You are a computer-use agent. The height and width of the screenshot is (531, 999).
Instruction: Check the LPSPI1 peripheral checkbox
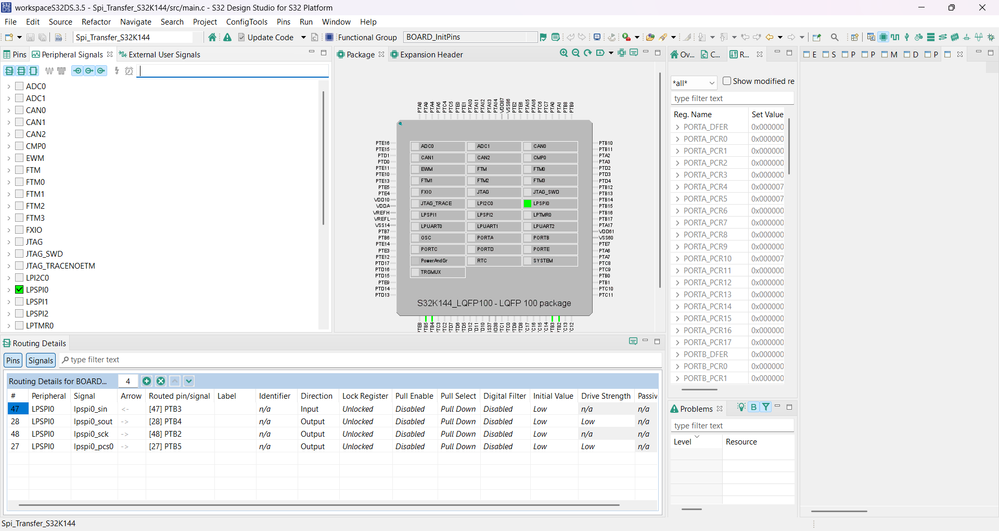(x=19, y=302)
